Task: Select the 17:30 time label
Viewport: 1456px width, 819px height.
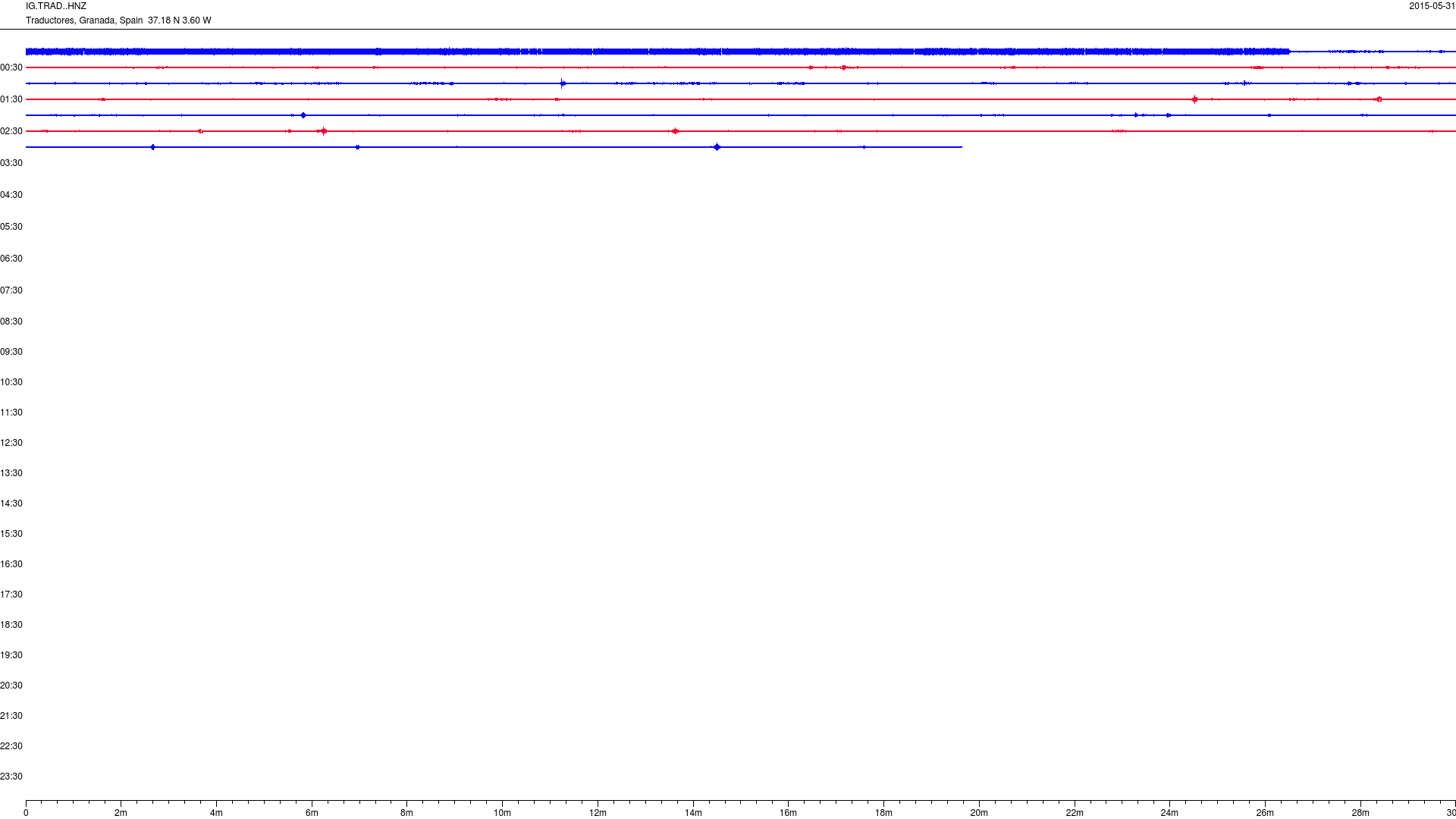Action: (x=11, y=595)
